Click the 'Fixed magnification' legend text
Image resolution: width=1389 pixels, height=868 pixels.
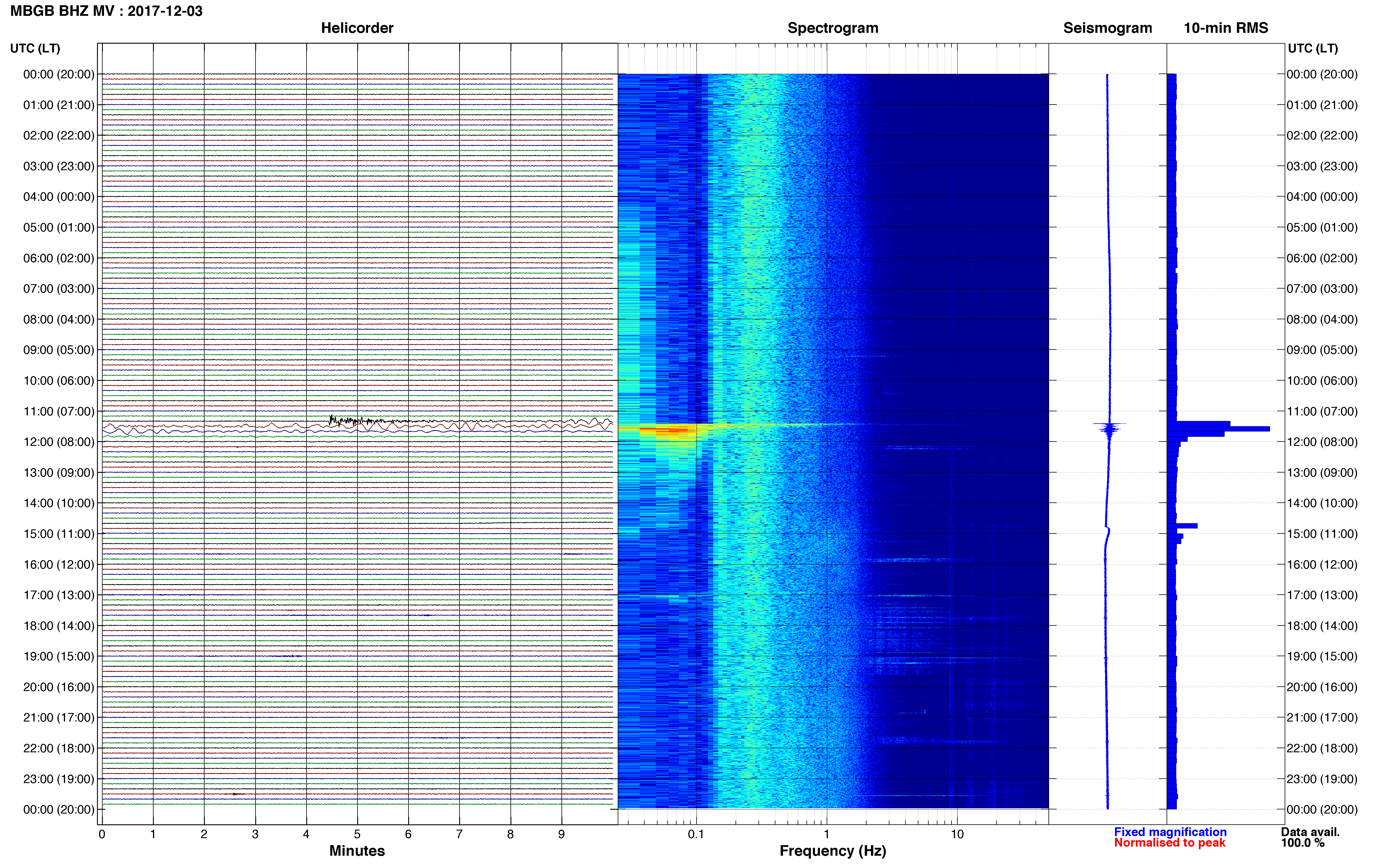tap(1170, 832)
